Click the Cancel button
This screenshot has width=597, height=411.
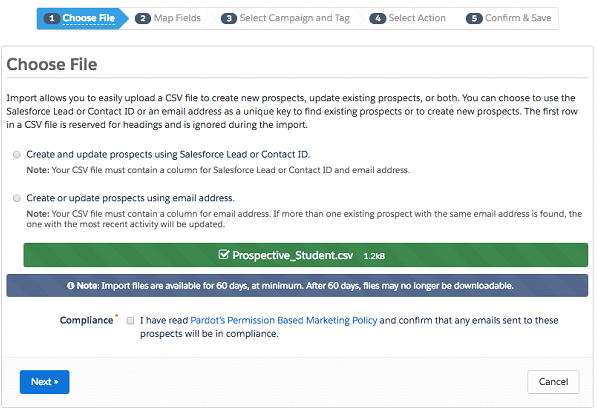click(x=553, y=382)
